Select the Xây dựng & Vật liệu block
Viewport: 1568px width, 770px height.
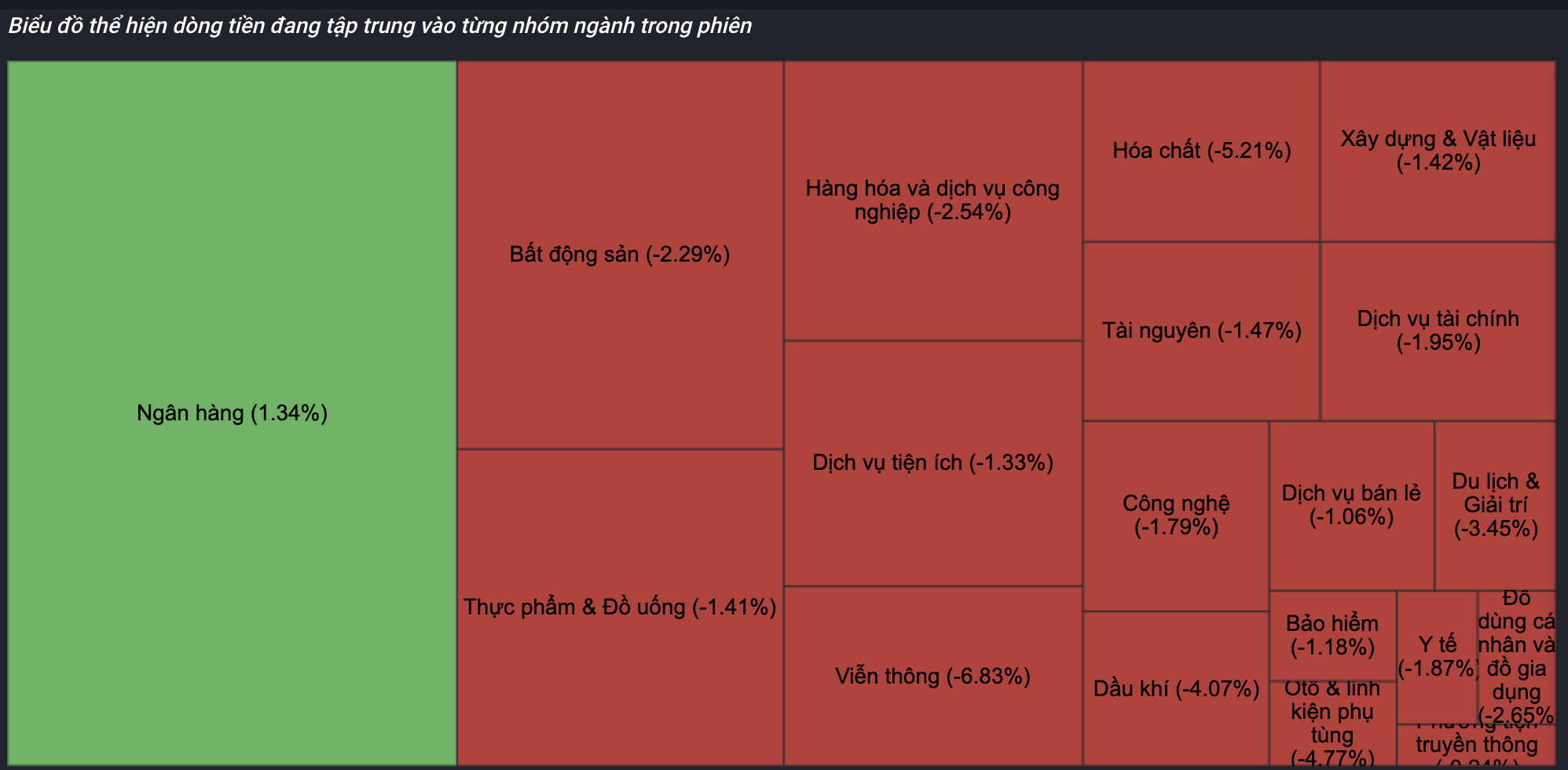coord(1438,151)
